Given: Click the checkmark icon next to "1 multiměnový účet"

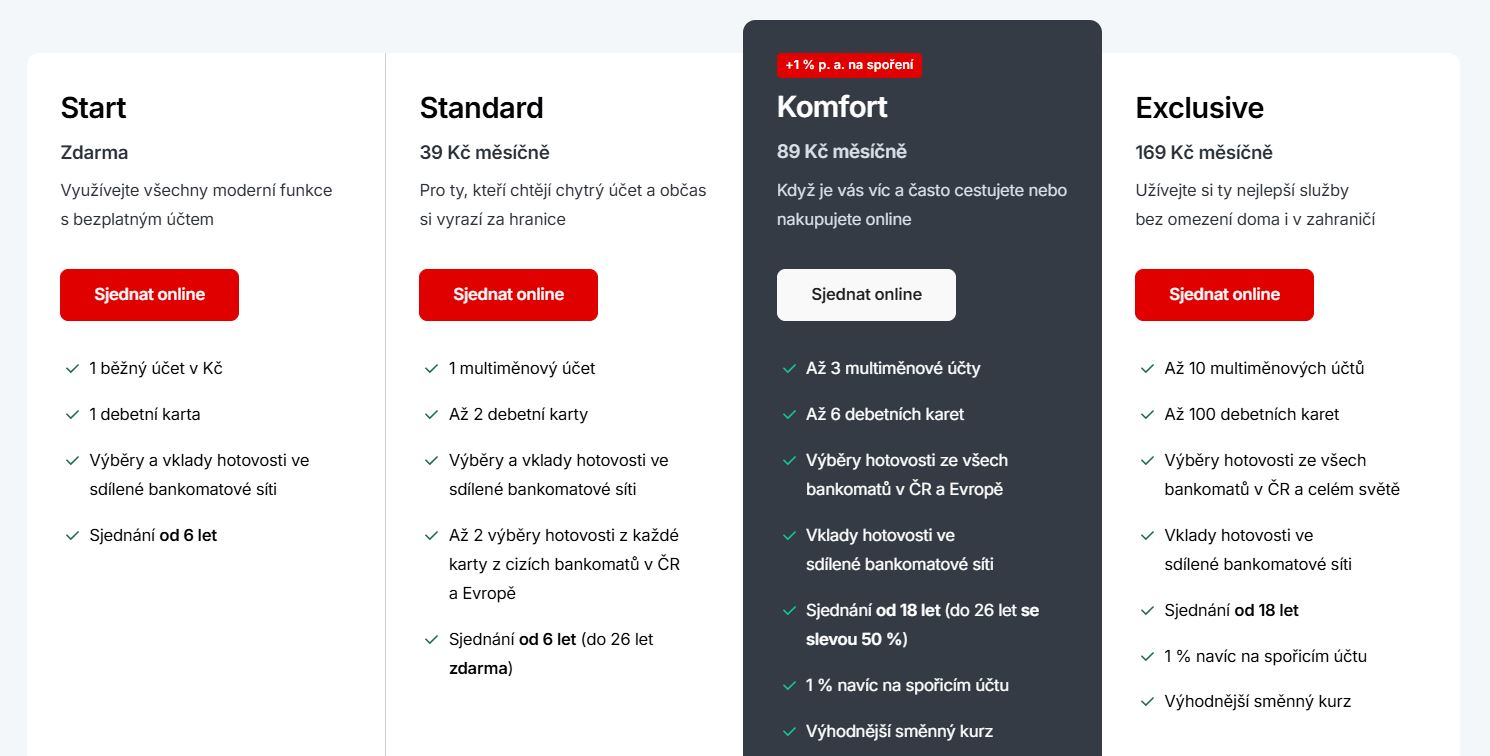Looking at the screenshot, I should click(x=431, y=369).
